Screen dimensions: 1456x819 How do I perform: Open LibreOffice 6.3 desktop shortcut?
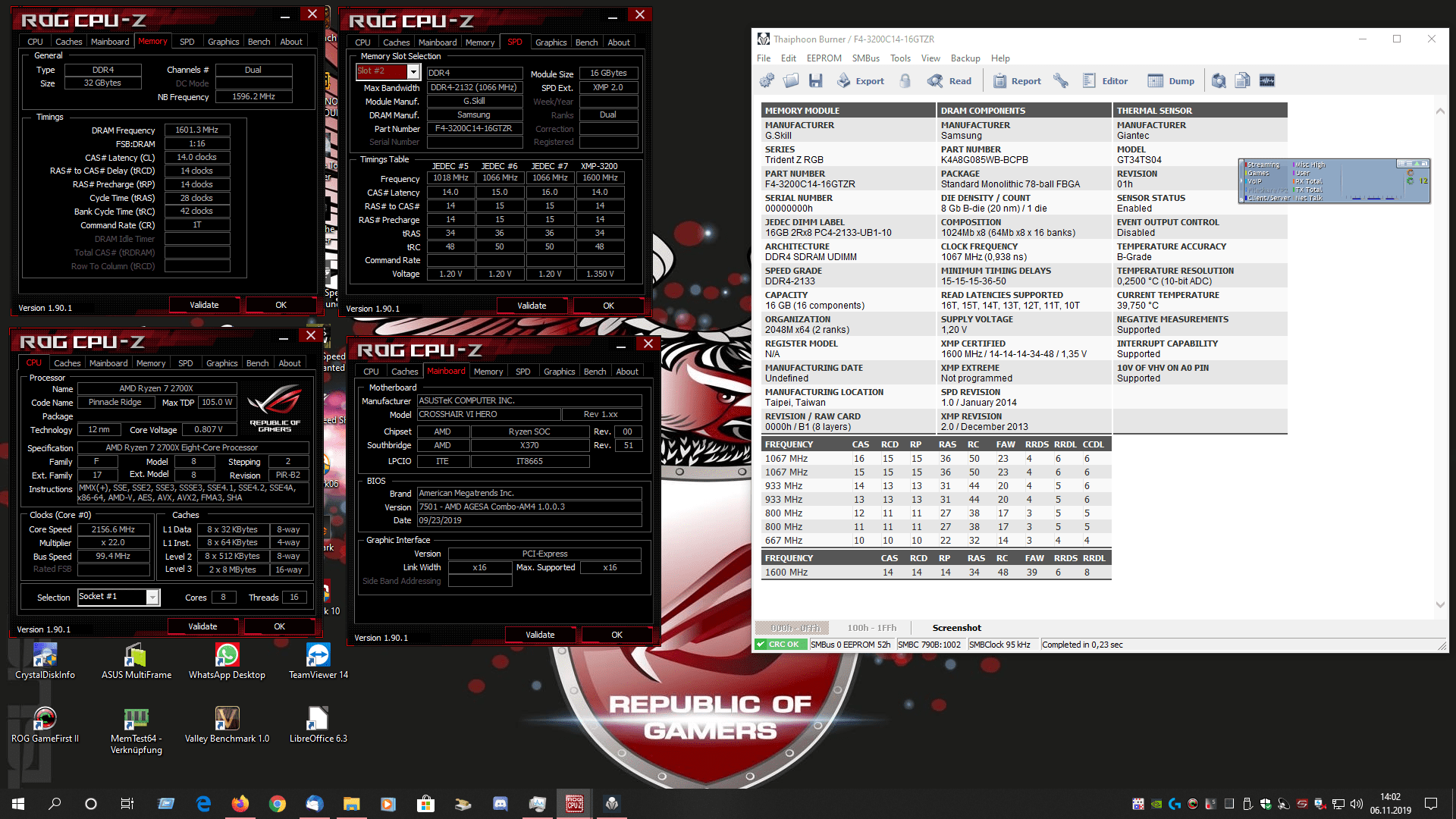point(318,725)
